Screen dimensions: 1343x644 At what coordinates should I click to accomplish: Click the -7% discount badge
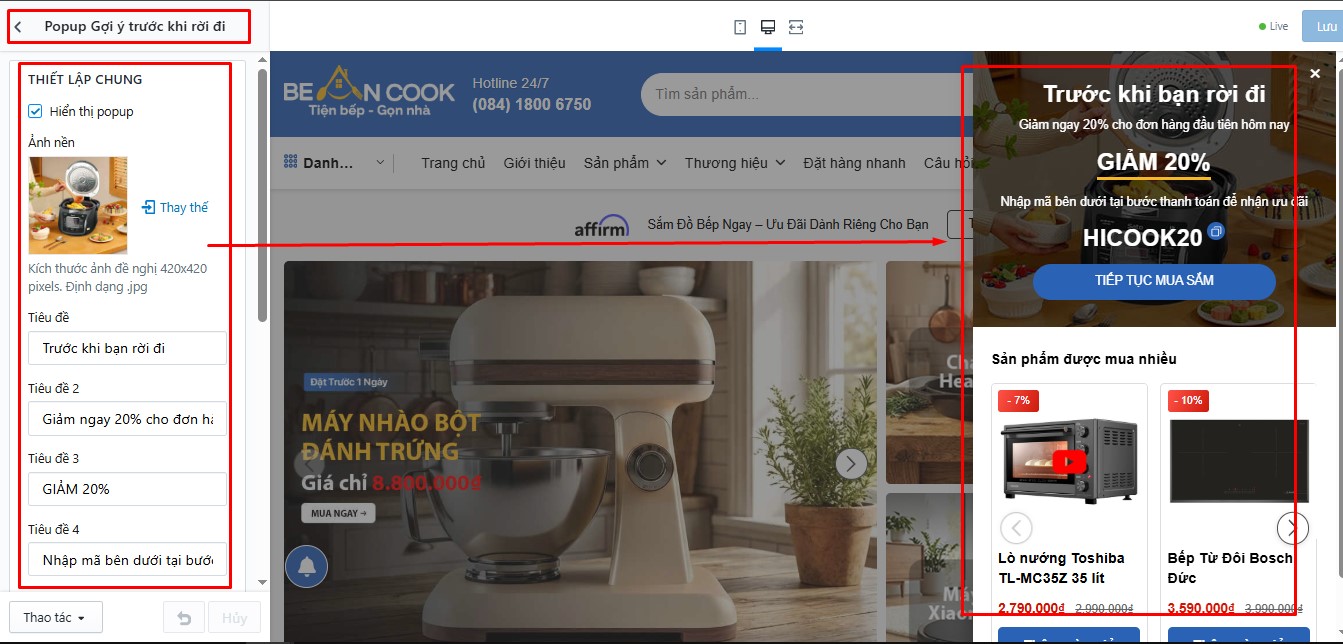point(1017,400)
